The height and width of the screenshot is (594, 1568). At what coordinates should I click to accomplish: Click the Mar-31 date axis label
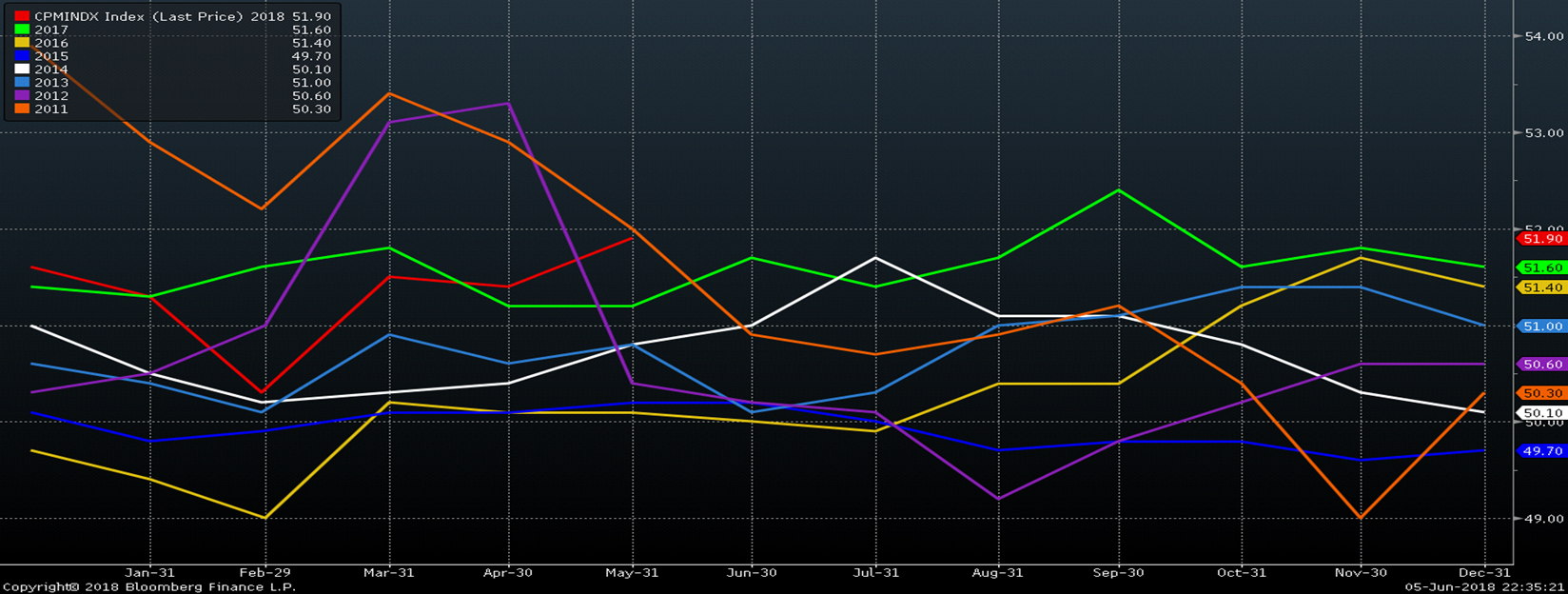386,572
